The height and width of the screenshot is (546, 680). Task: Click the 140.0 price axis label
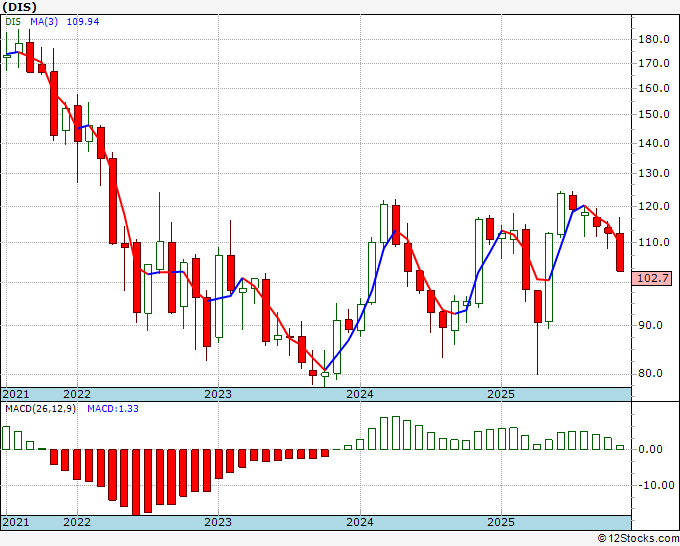tap(654, 143)
